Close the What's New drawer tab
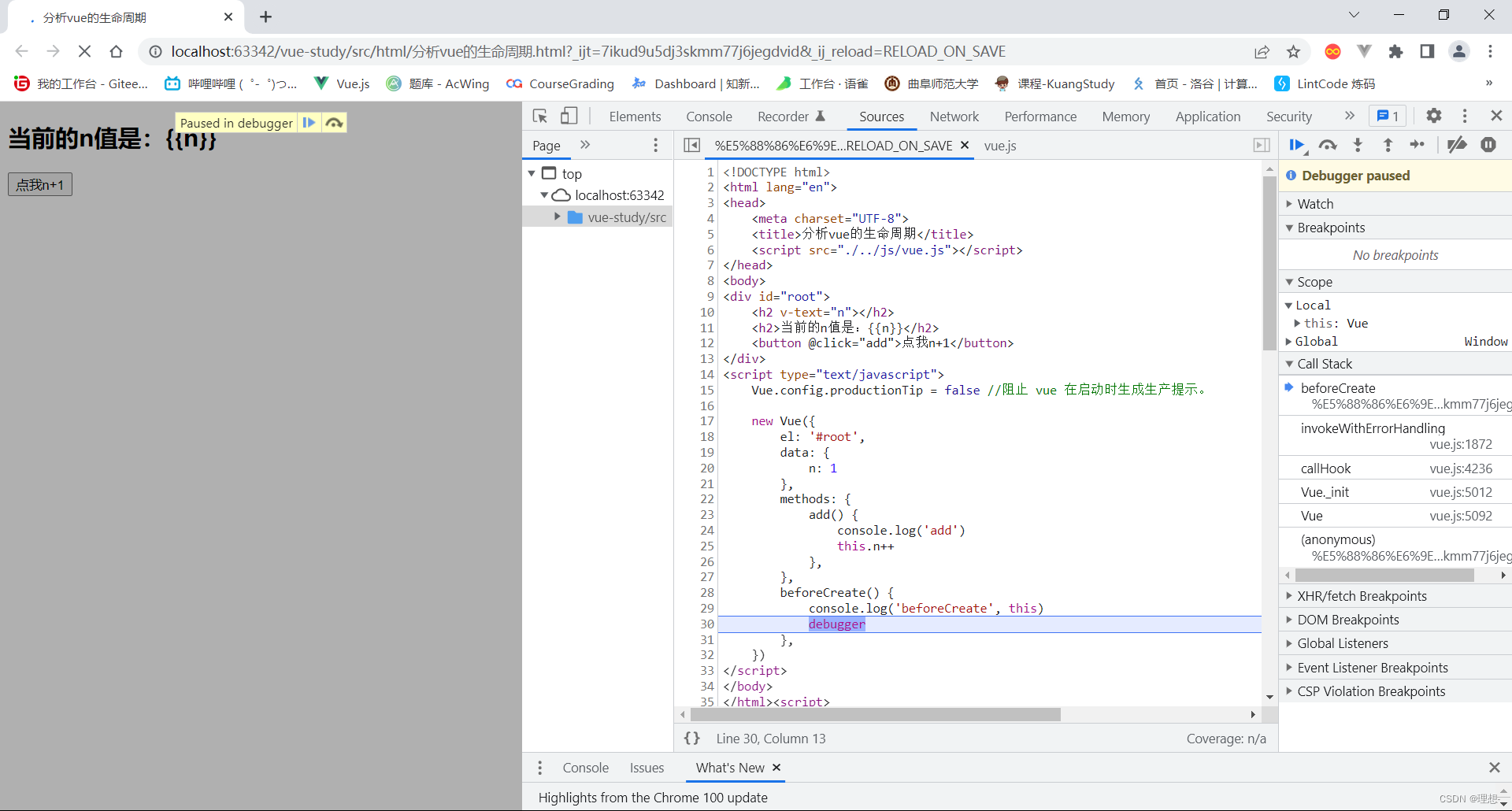 [x=776, y=768]
